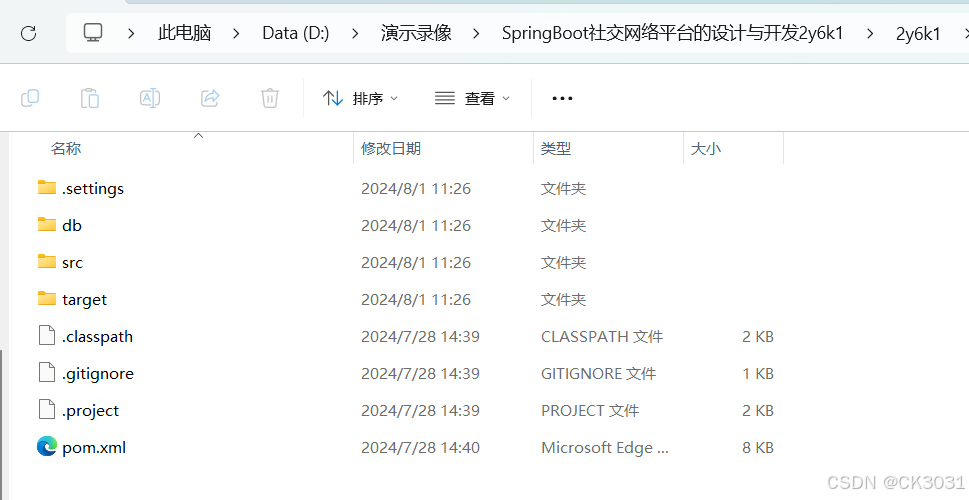969x500 pixels.
Task: Navigate to Data (D:) breadcrumb
Action: 295,33
